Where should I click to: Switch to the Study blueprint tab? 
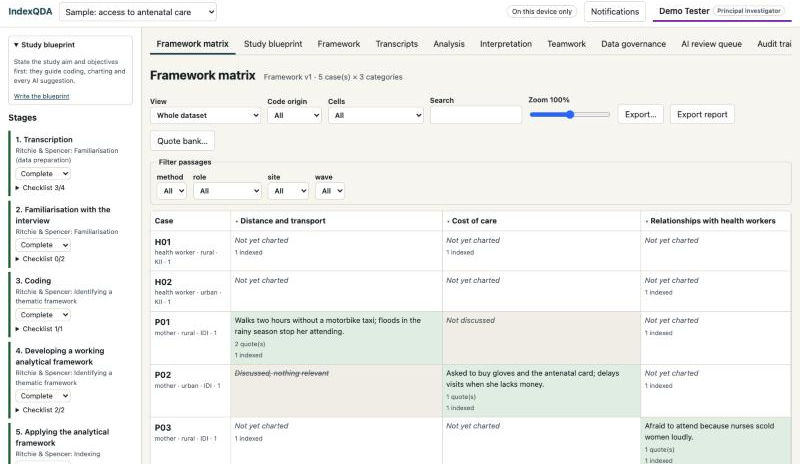(x=273, y=44)
